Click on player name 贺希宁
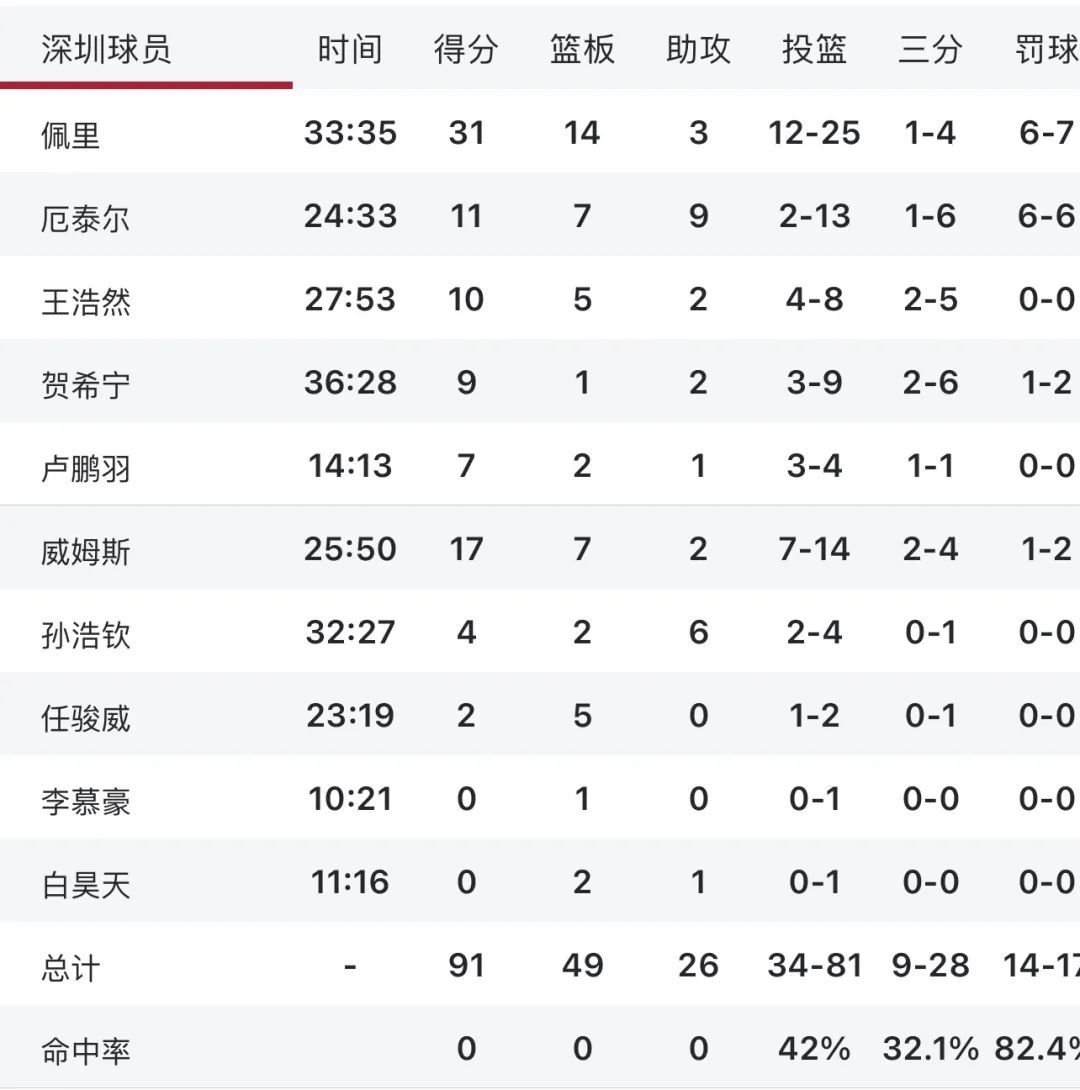 click(x=86, y=383)
